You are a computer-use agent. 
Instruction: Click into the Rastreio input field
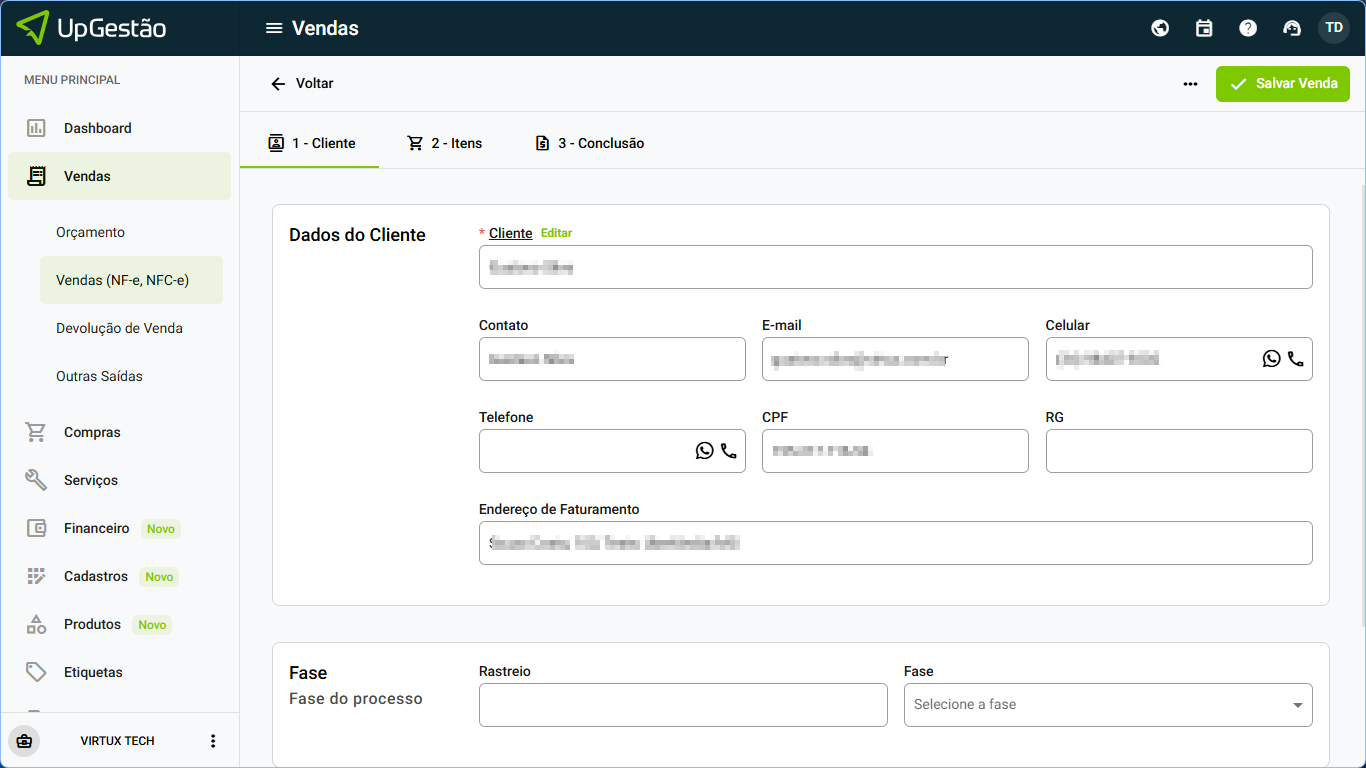pos(682,705)
